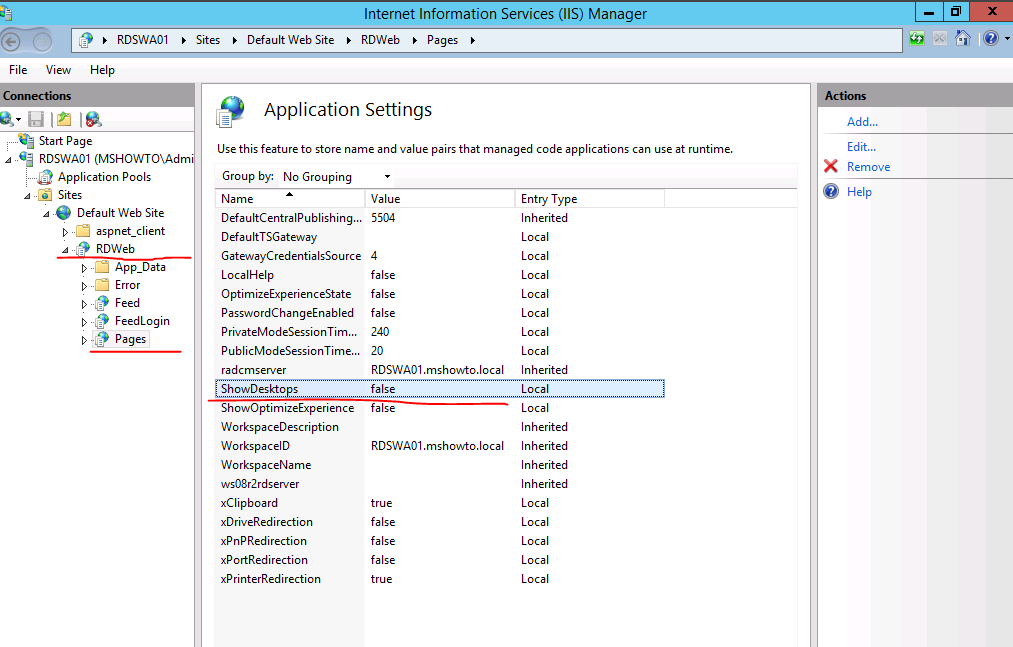Expand the aspnet_client folder node
1013x647 pixels.
pyautogui.click(x=65, y=231)
